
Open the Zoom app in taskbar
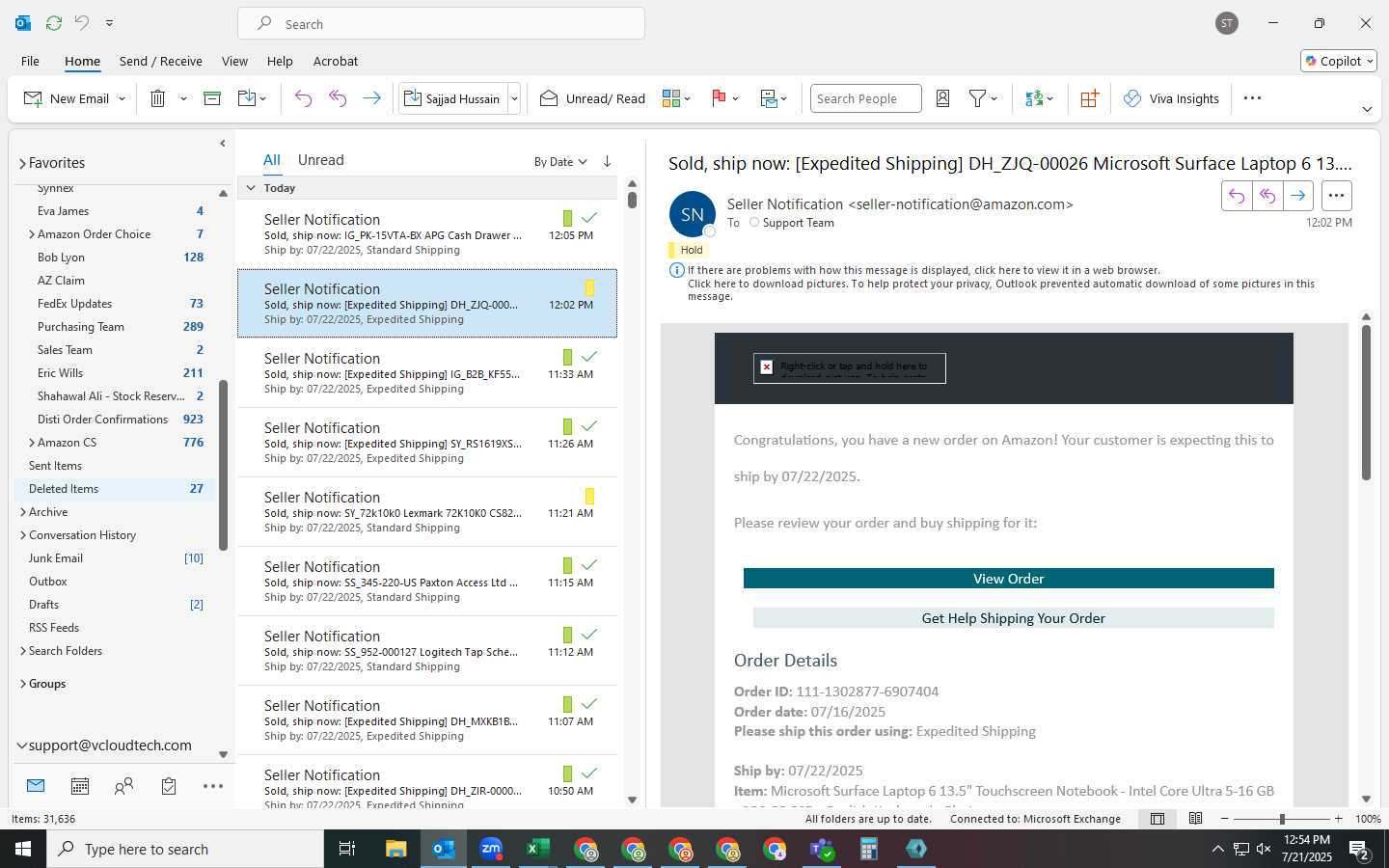point(491,849)
